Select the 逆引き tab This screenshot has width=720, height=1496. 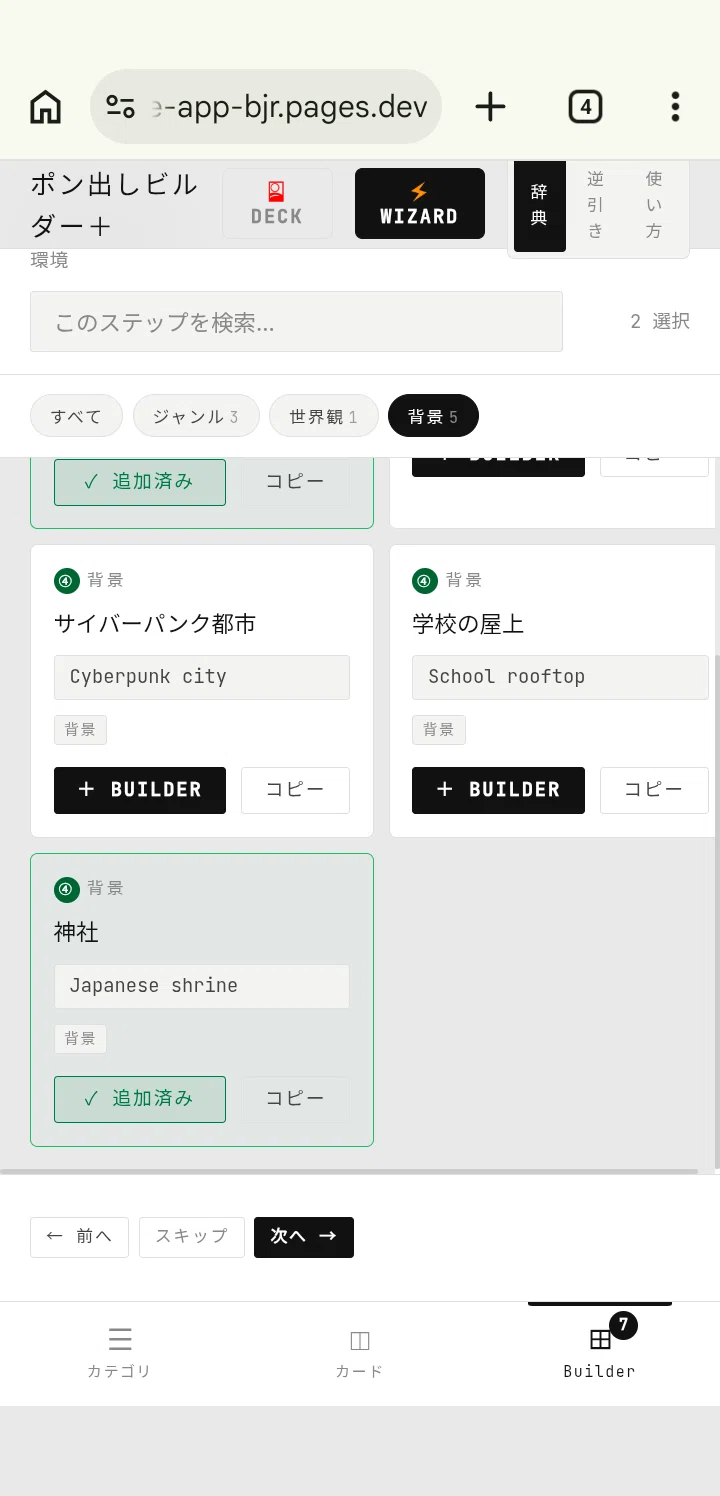[596, 205]
